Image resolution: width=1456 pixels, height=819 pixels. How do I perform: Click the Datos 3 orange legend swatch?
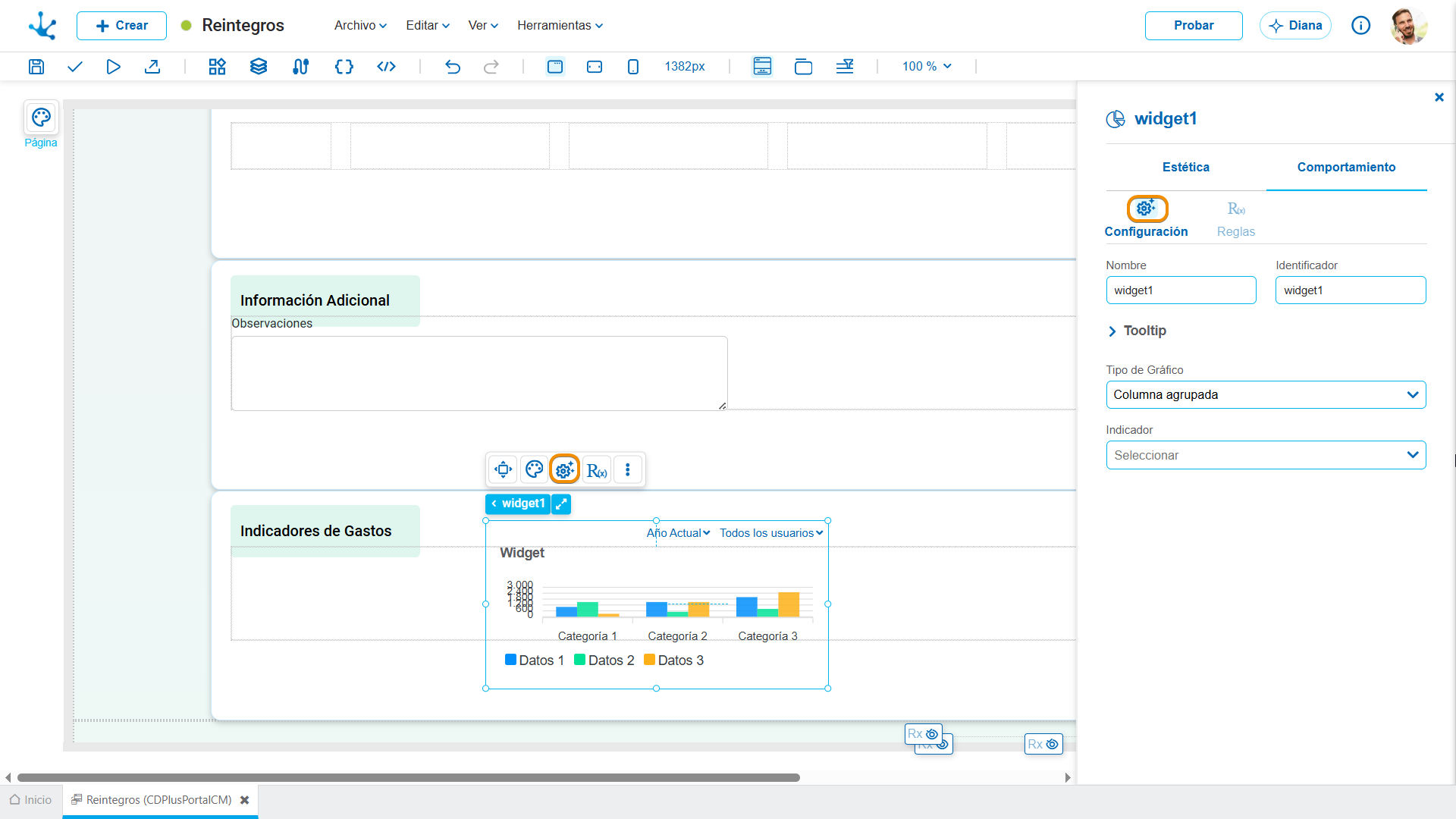click(x=649, y=661)
